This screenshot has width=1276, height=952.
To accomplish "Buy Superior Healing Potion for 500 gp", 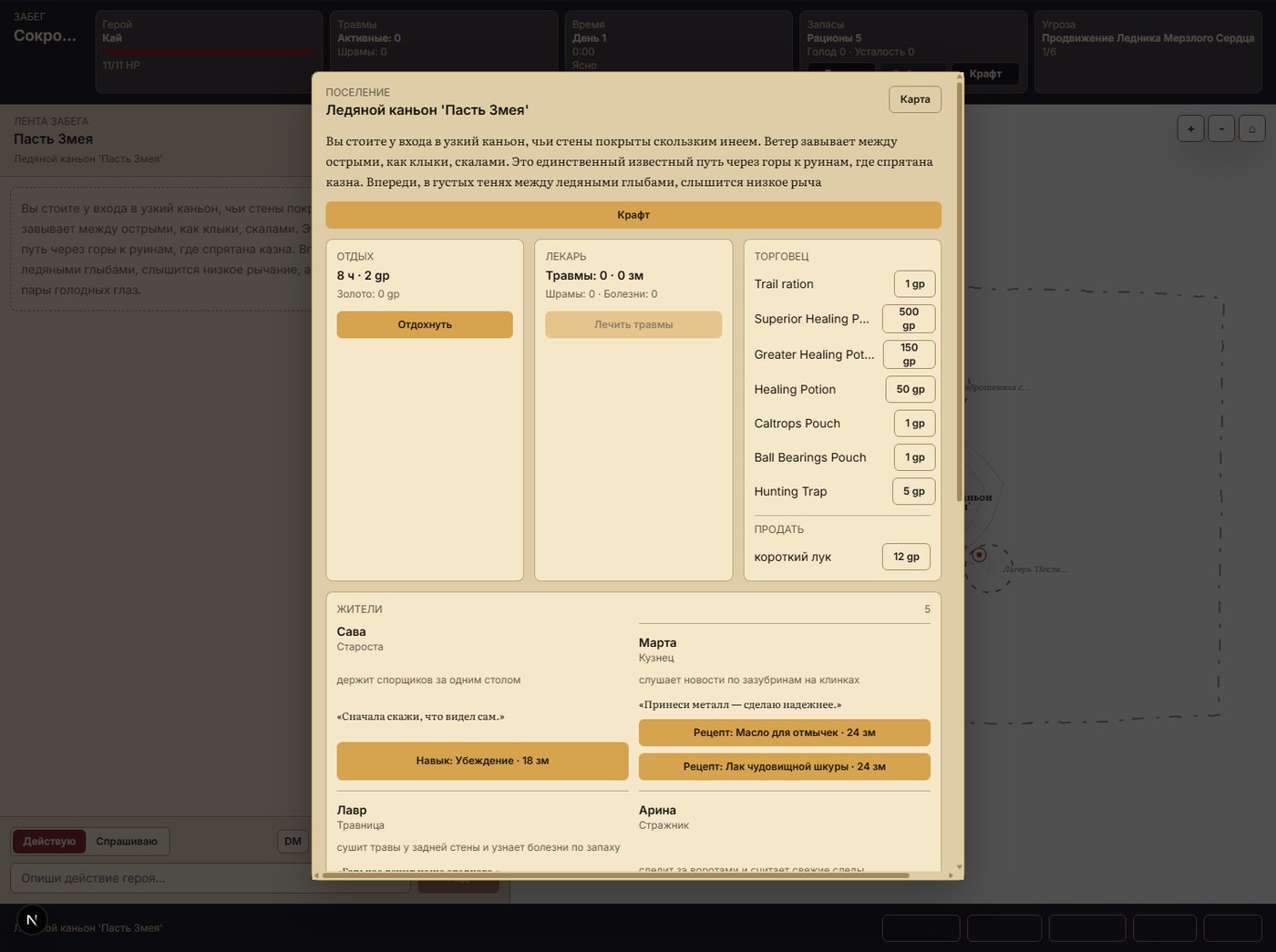I will click(x=909, y=319).
